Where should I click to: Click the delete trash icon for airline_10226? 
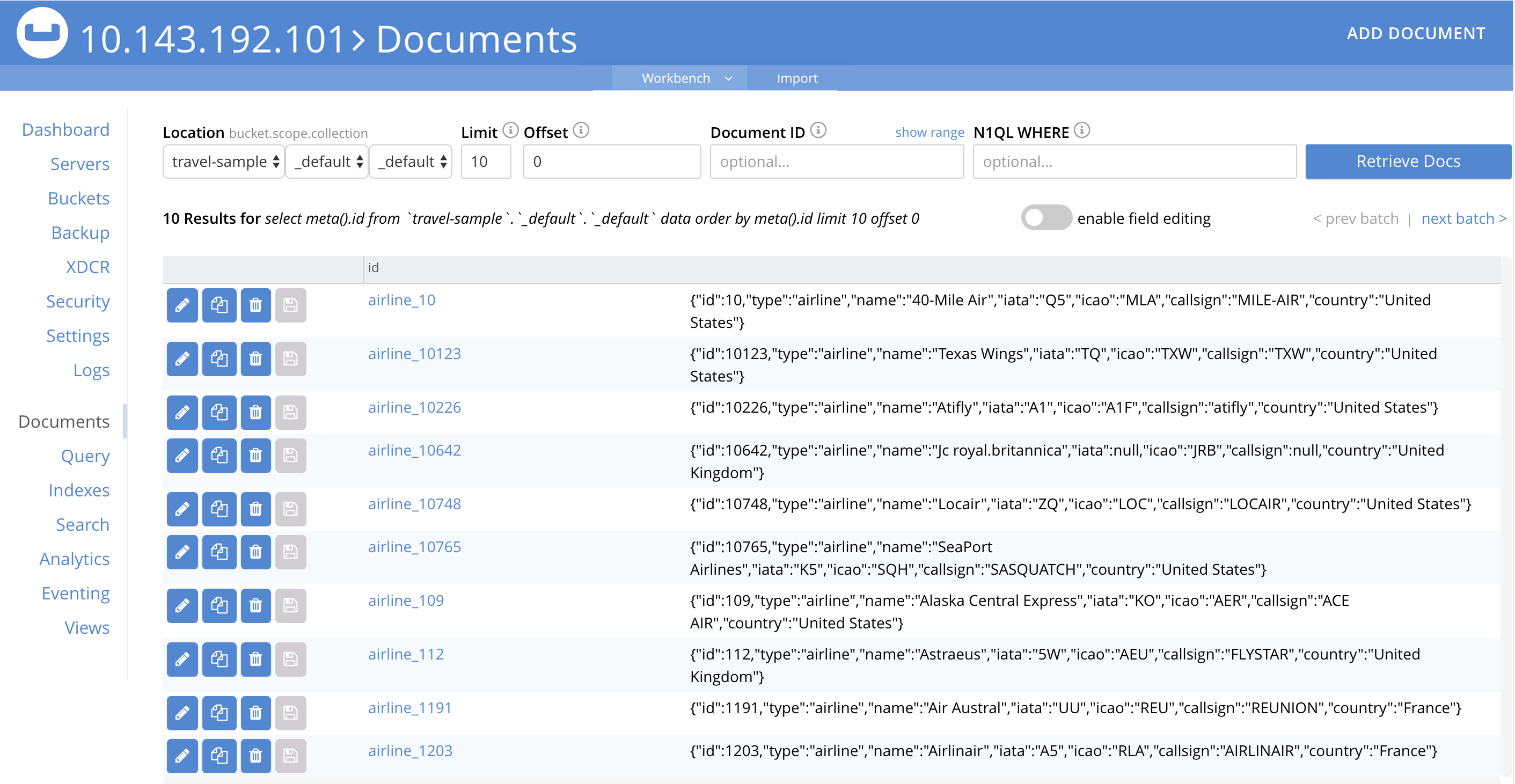point(254,409)
